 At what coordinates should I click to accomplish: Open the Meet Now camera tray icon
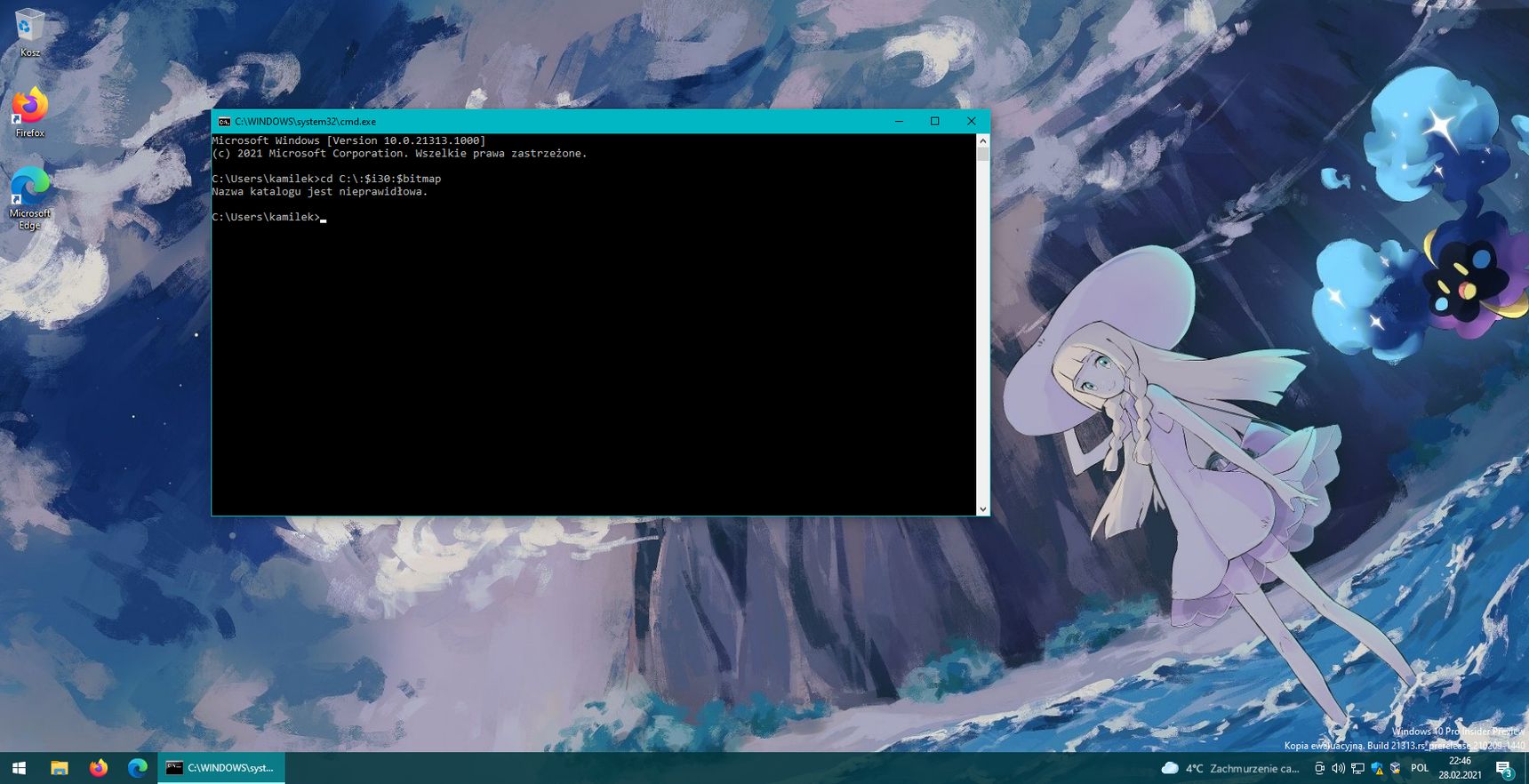point(1319,768)
